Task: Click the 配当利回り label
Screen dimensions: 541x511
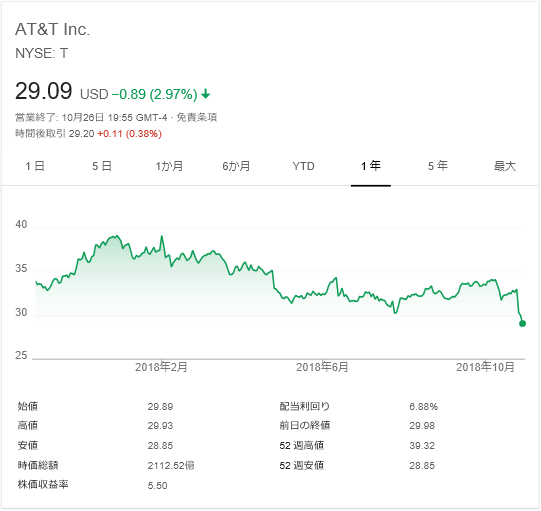Action: point(305,406)
